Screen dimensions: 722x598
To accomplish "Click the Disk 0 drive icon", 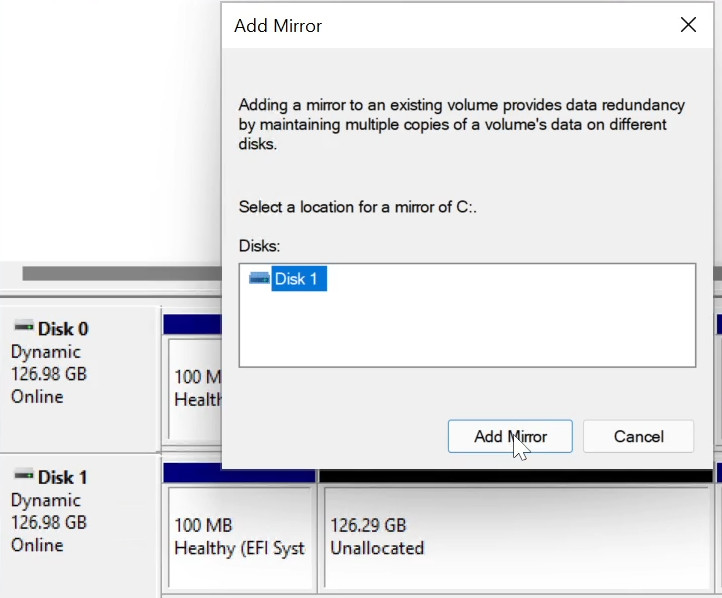I will click(23, 328).
